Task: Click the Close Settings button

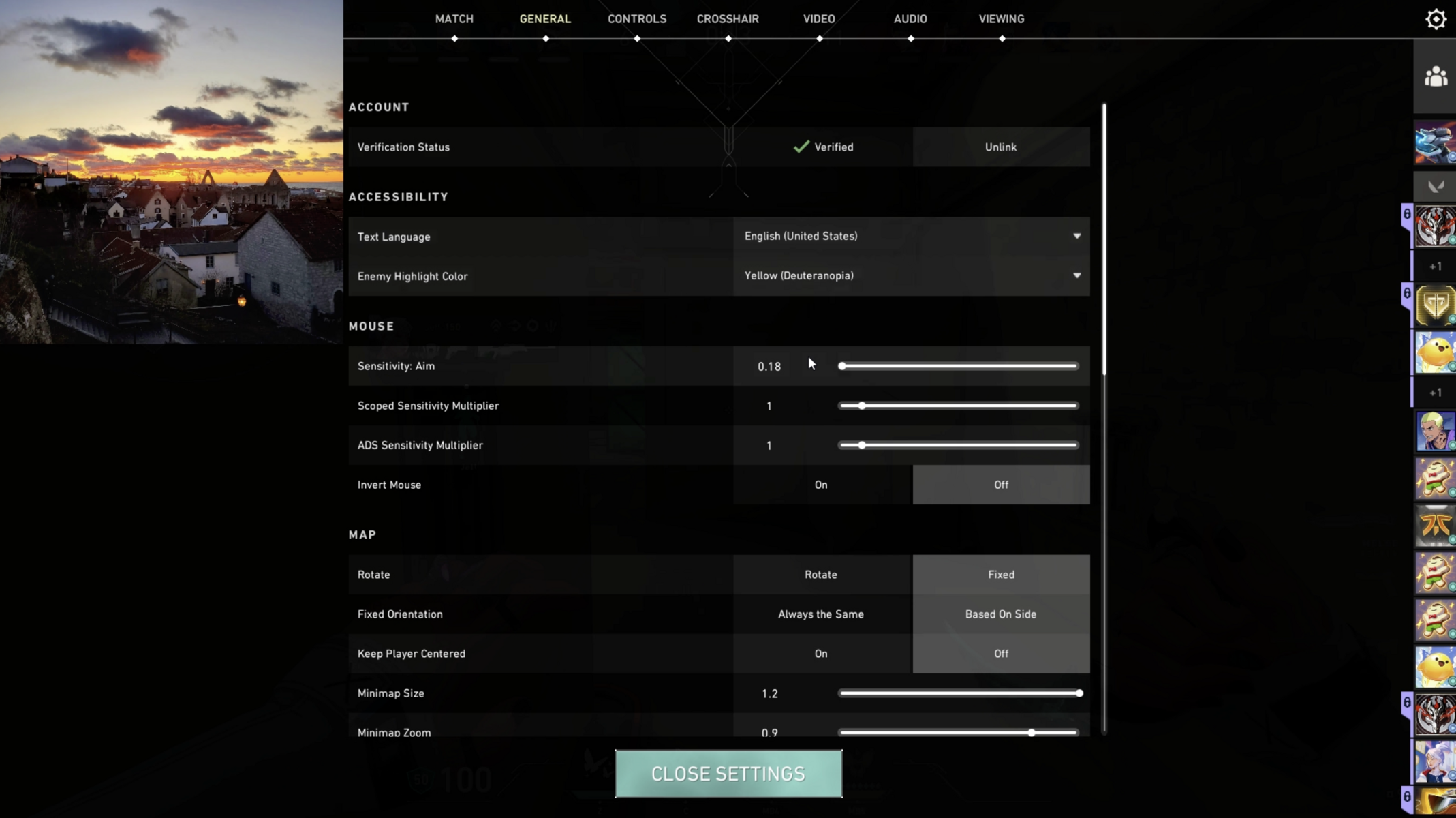Action: point(728,774)
